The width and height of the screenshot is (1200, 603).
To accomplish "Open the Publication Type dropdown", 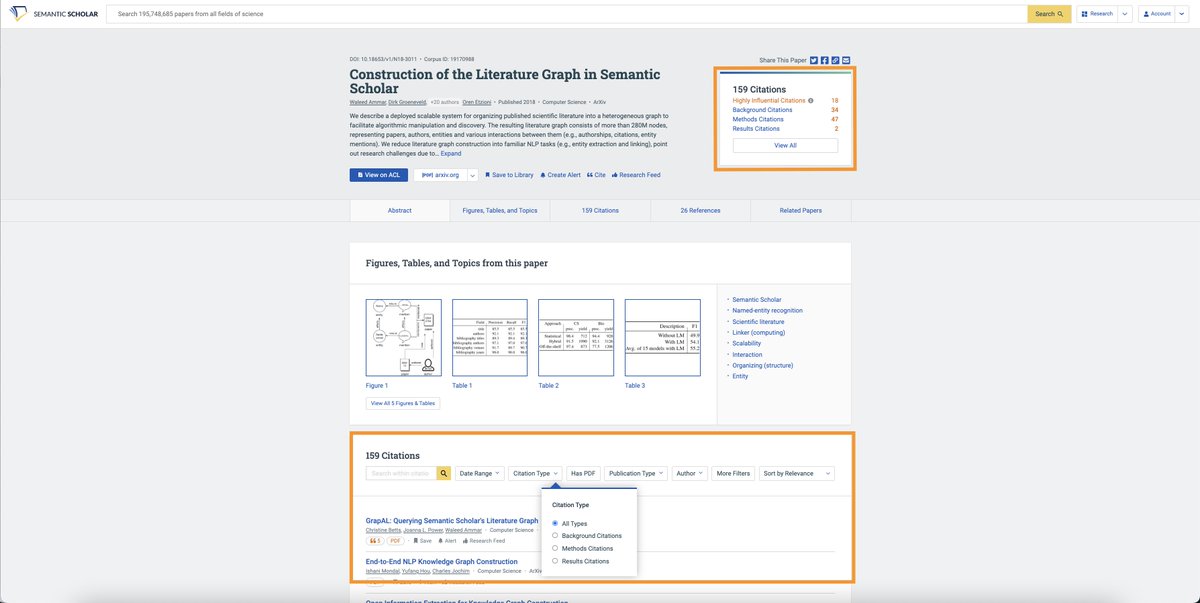I will pyautogui.click(x=636, y=473).
